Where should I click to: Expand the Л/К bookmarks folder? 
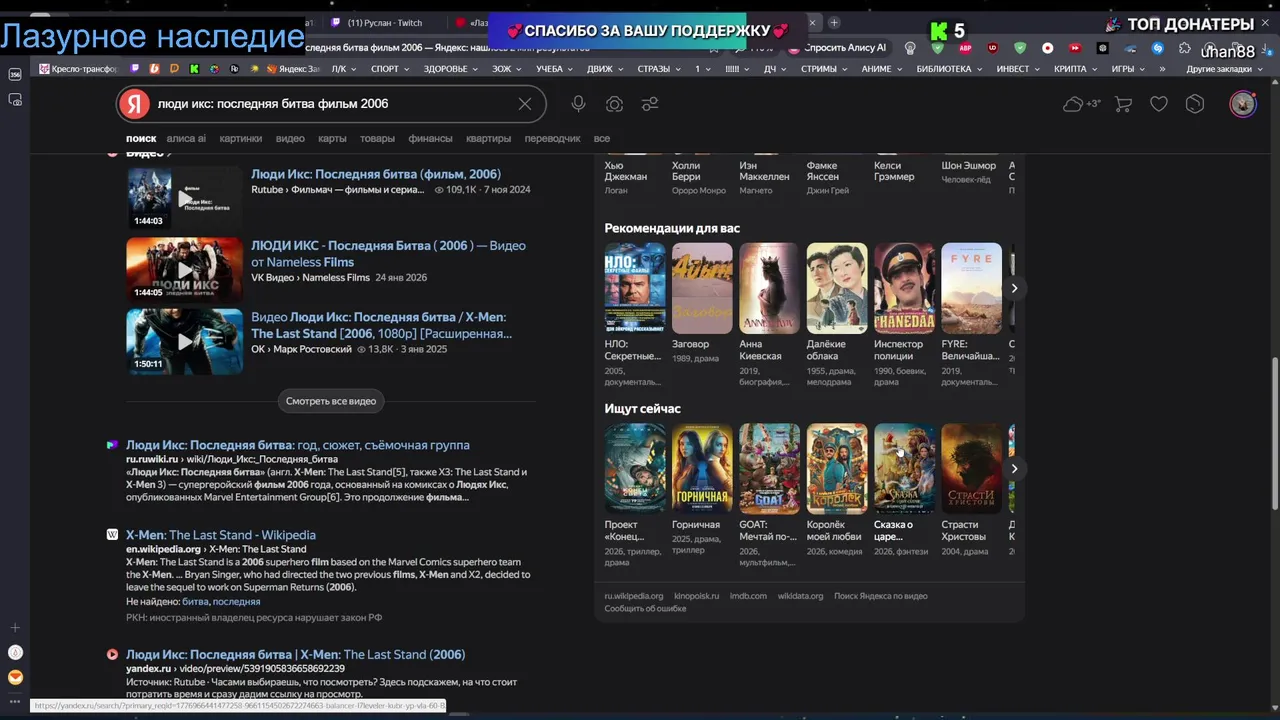click(x=344, y=69)
